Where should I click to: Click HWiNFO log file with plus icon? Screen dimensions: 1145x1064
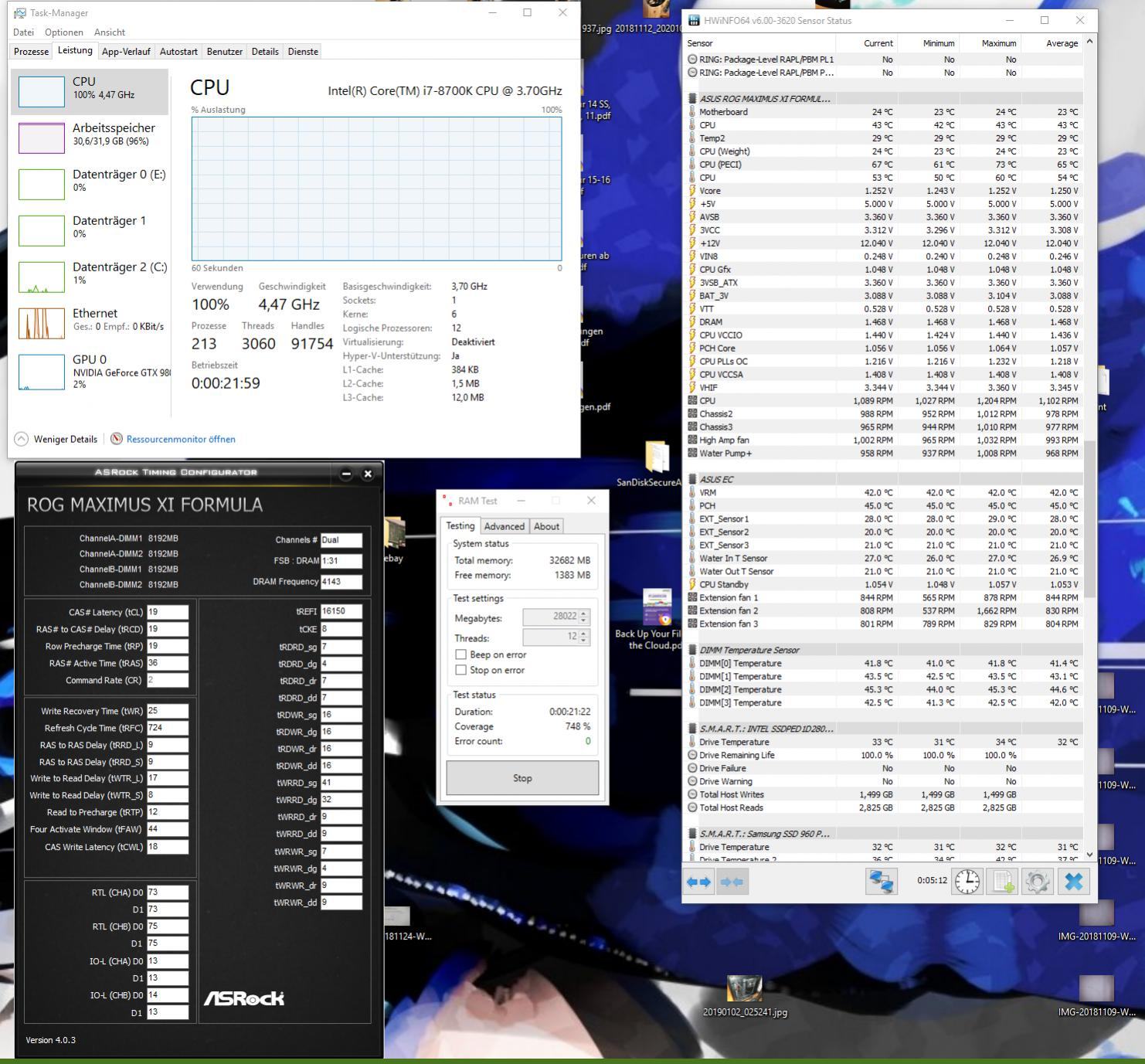pyautogui.click(x=1002, y=882)
